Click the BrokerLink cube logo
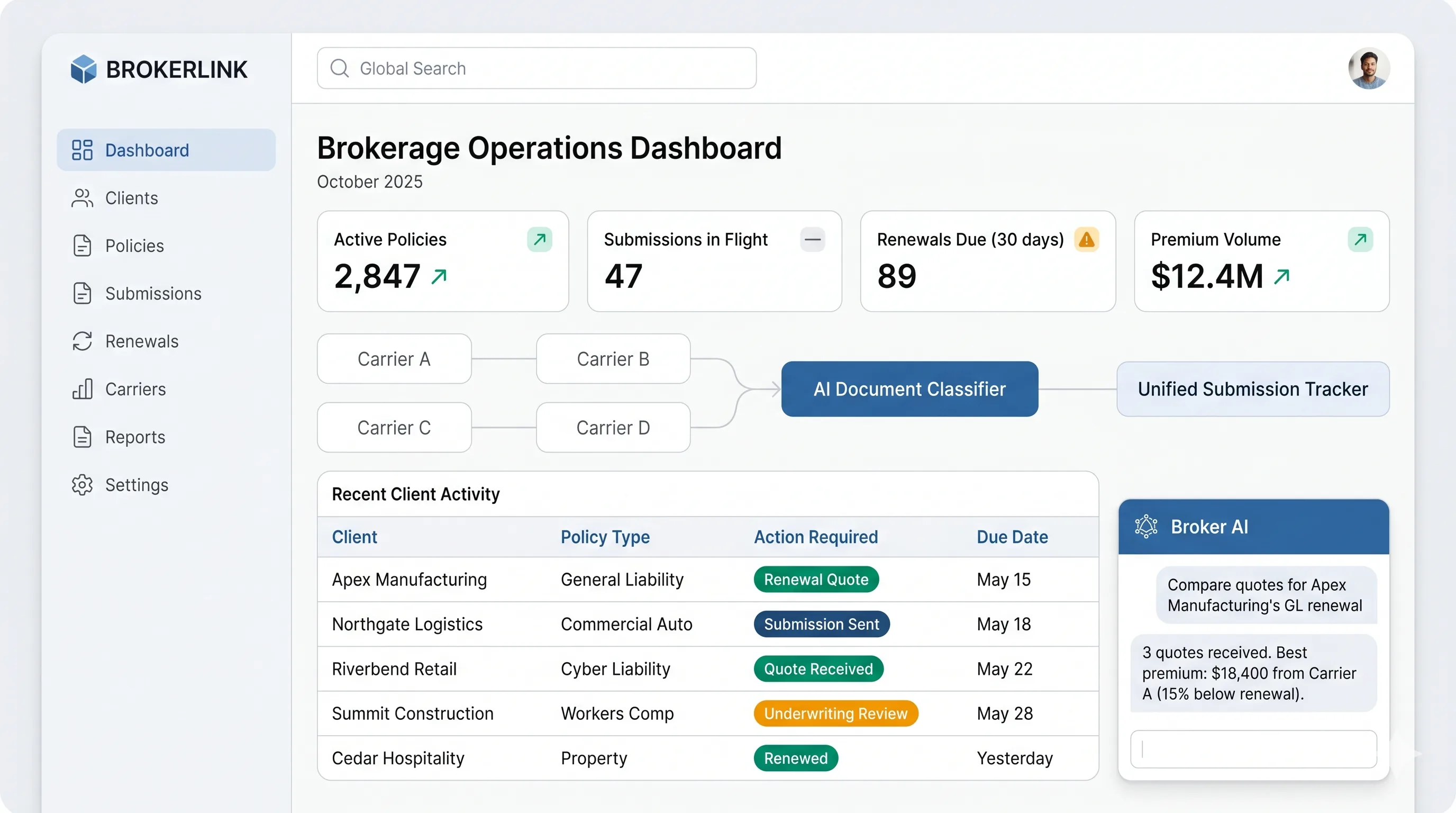The image size is (1456, 813). pos(85,69)
